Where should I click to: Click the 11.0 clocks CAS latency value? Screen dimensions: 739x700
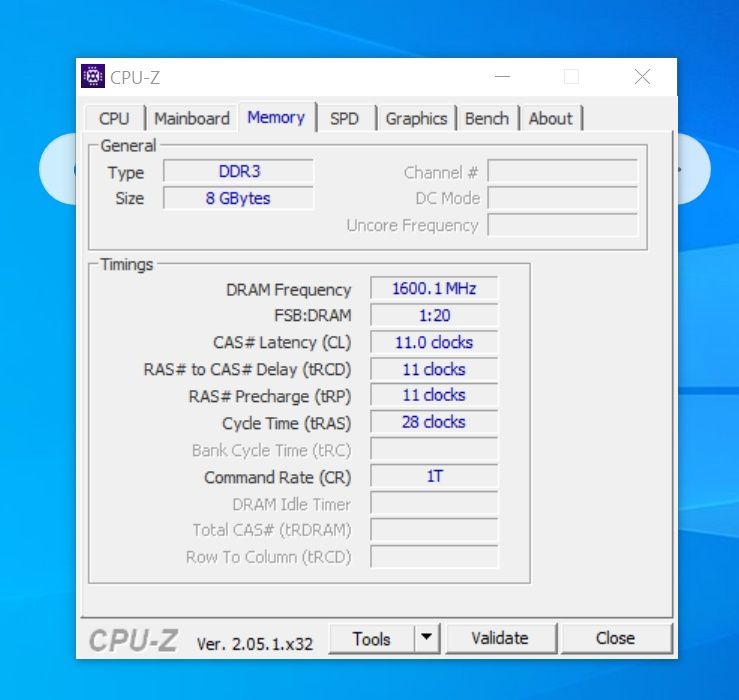tap(434, 342)
